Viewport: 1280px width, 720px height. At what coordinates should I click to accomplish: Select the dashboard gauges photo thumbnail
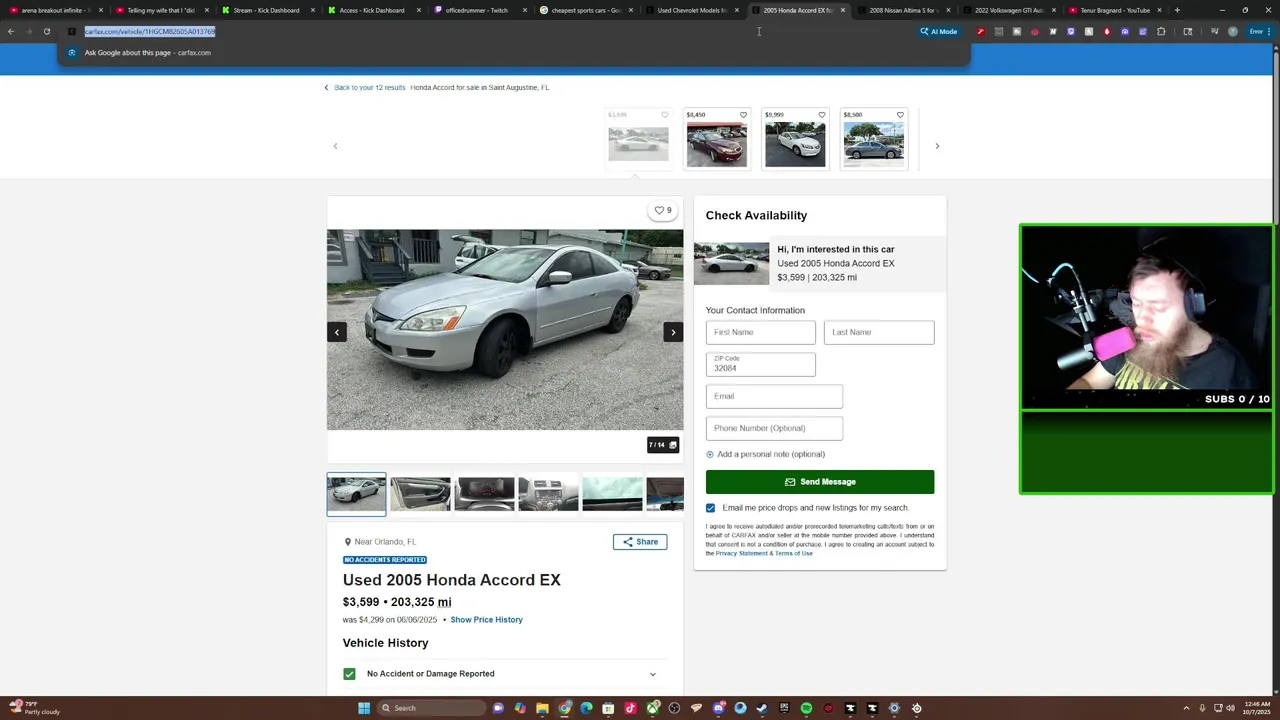[x=484, y=493]
